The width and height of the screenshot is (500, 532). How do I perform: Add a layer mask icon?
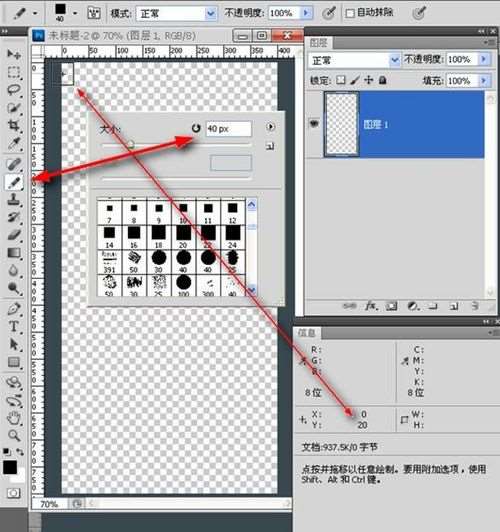click(391, 306)
